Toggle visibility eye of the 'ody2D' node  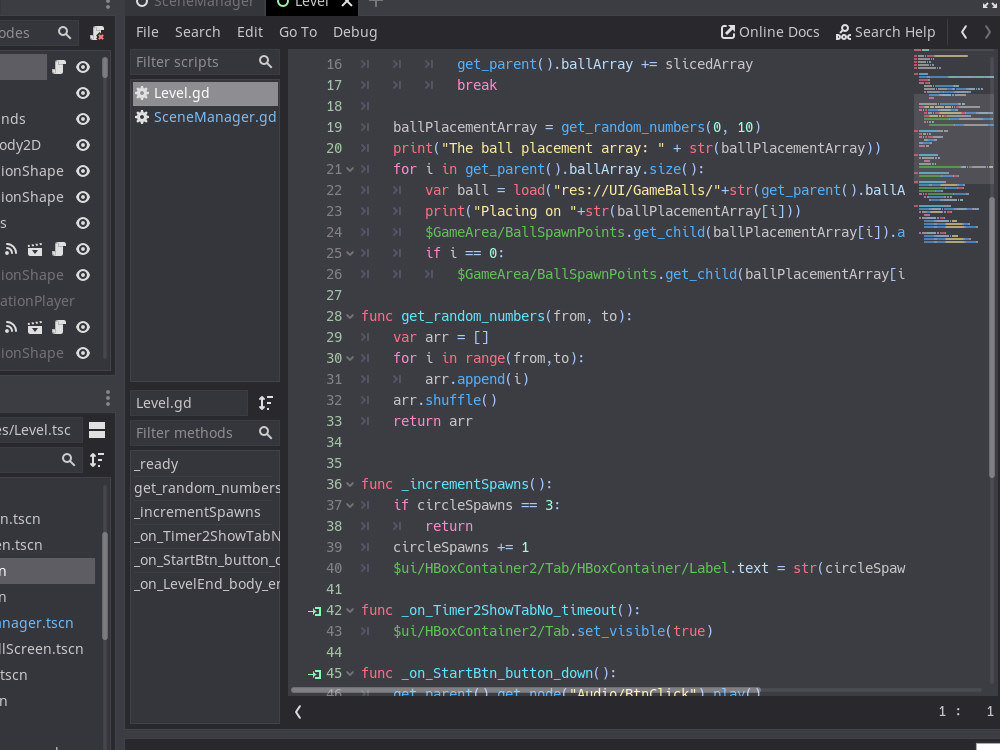(x=83, y=145)
